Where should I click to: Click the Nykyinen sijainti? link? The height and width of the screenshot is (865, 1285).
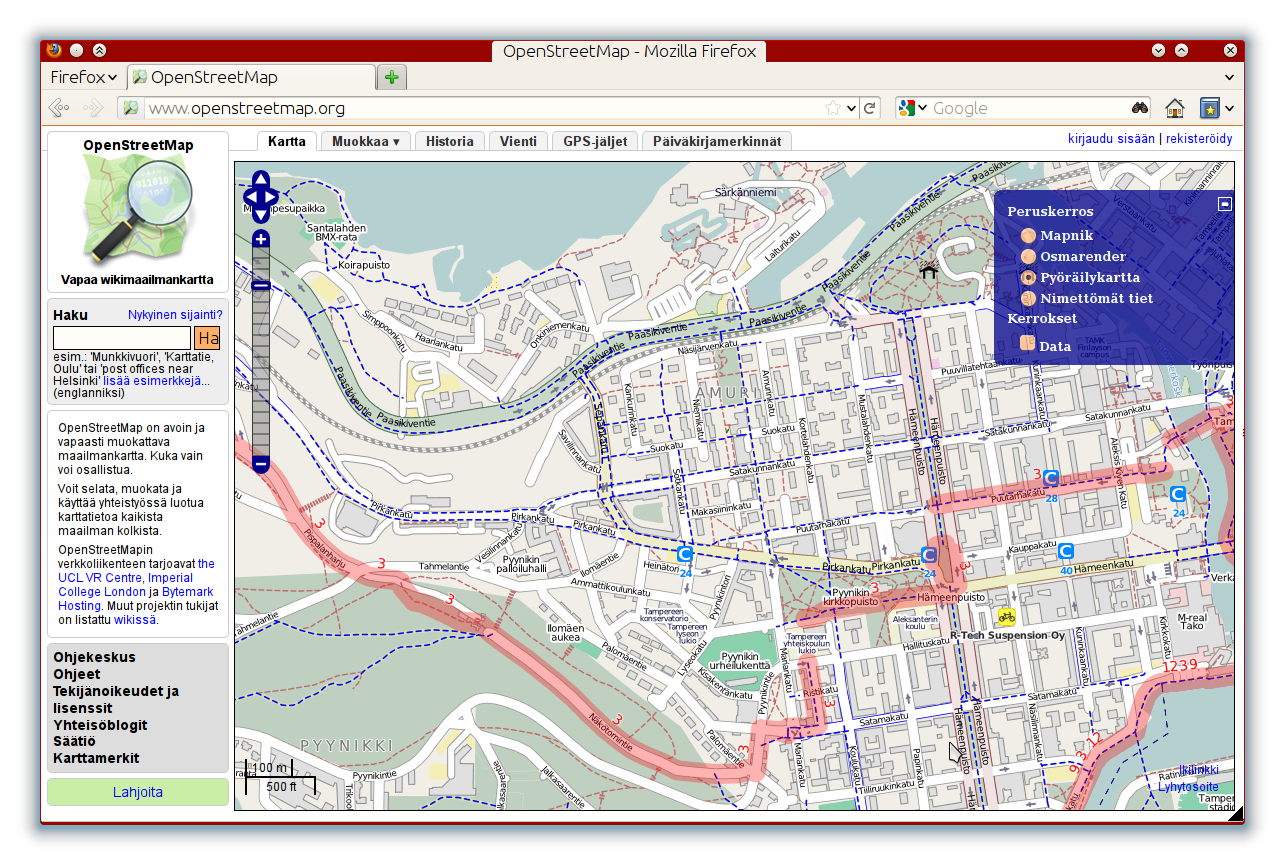(x=175, y=315)
